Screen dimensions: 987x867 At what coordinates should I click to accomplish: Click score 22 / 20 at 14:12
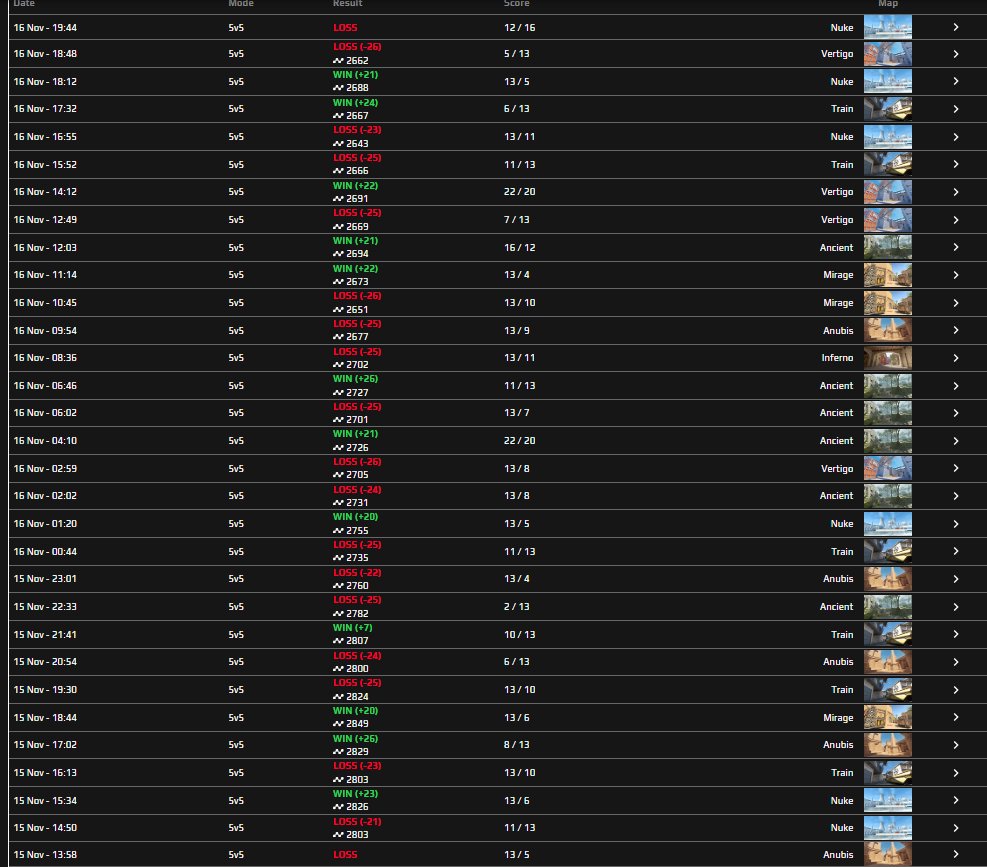[519, 192]
